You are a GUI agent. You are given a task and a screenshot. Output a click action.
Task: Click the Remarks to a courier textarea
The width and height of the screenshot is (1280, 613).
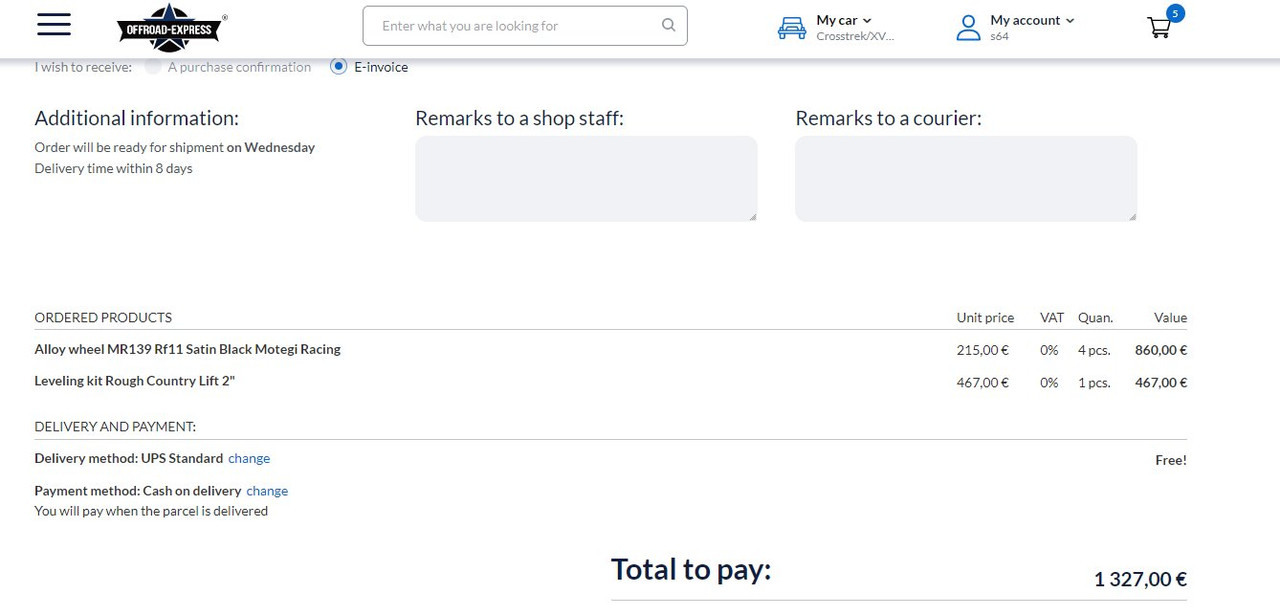[966, 179]
